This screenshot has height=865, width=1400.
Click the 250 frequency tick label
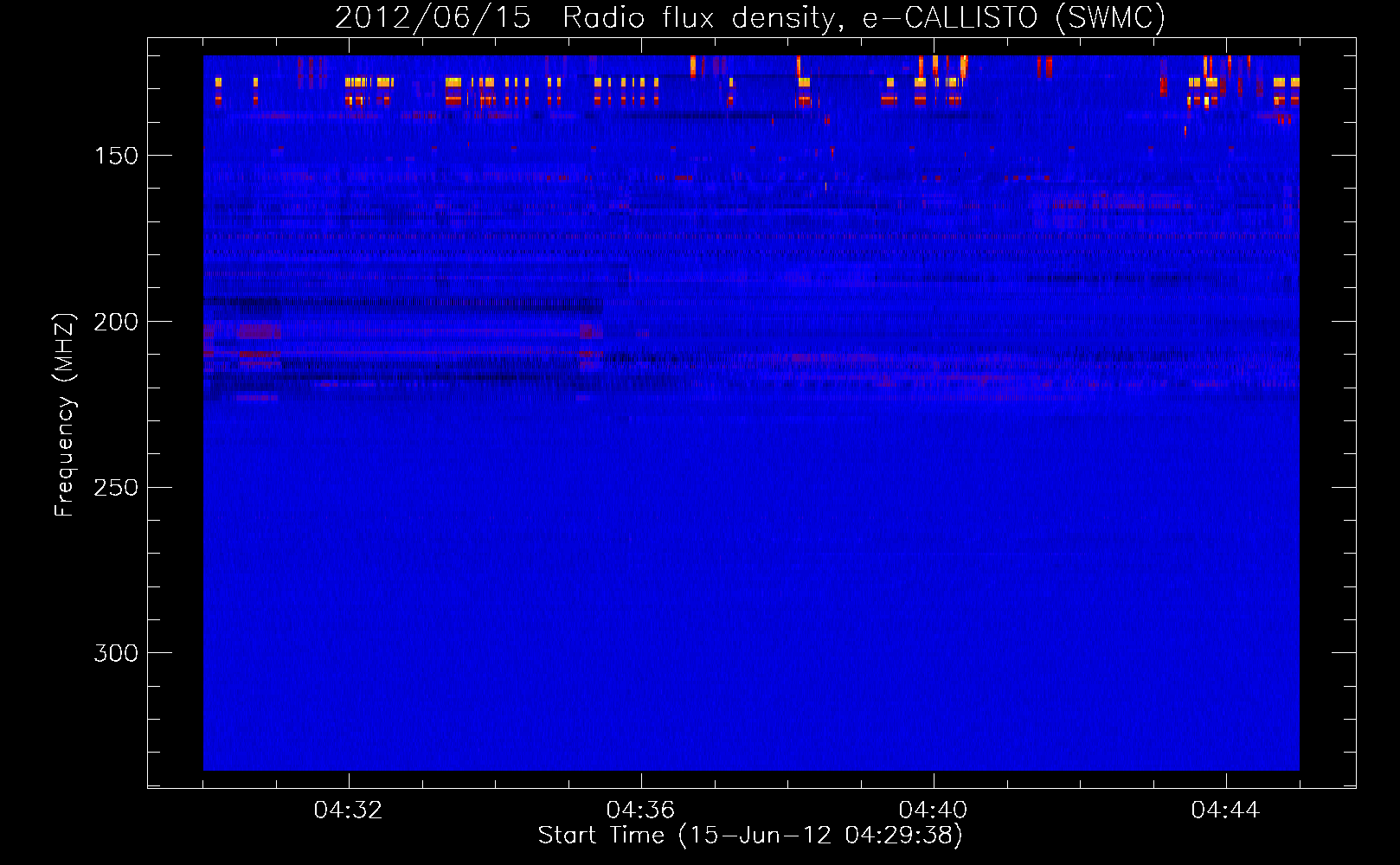click(116, 487)
